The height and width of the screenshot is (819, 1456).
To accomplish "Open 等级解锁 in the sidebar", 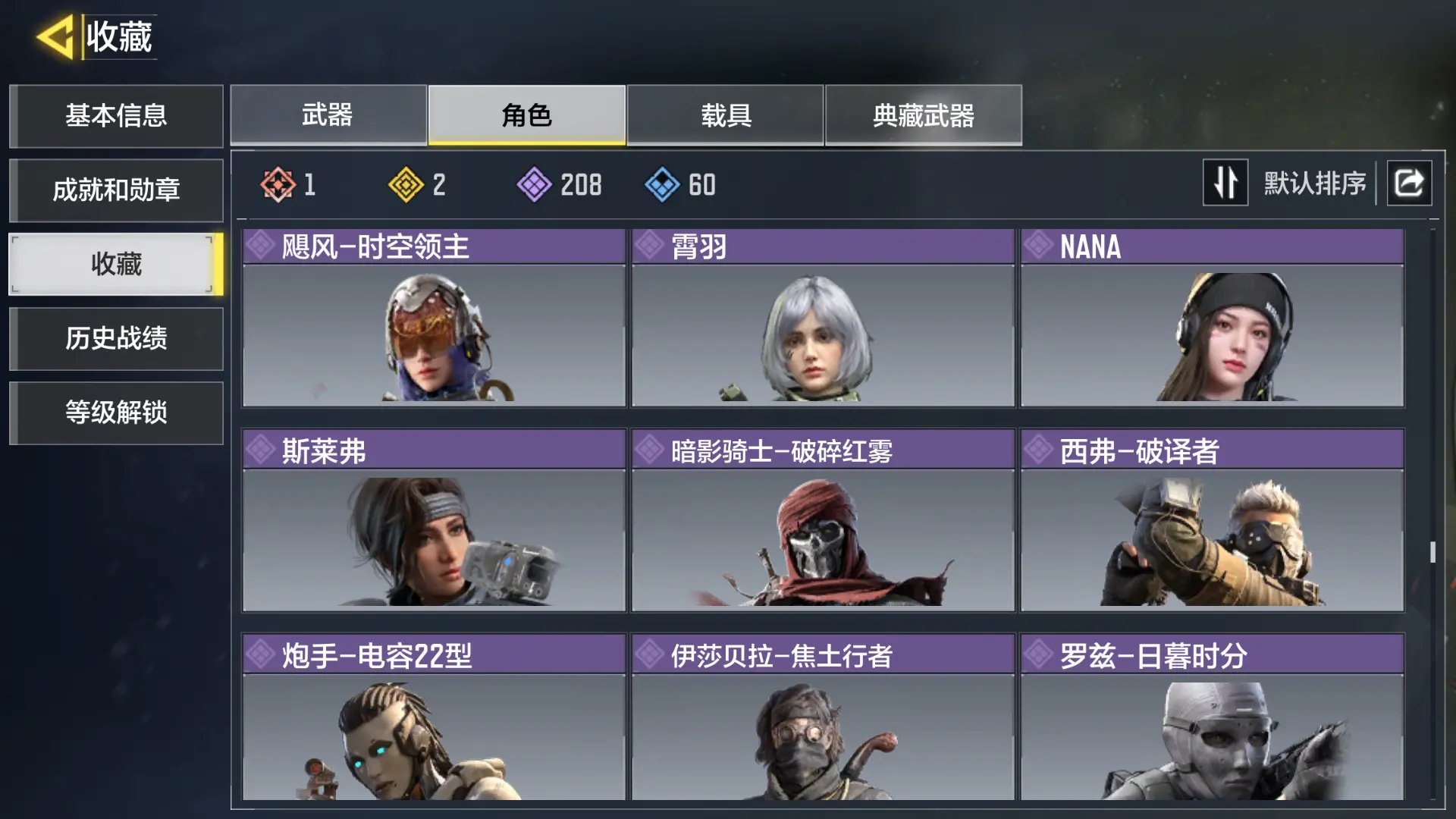I will click(116, 413).
